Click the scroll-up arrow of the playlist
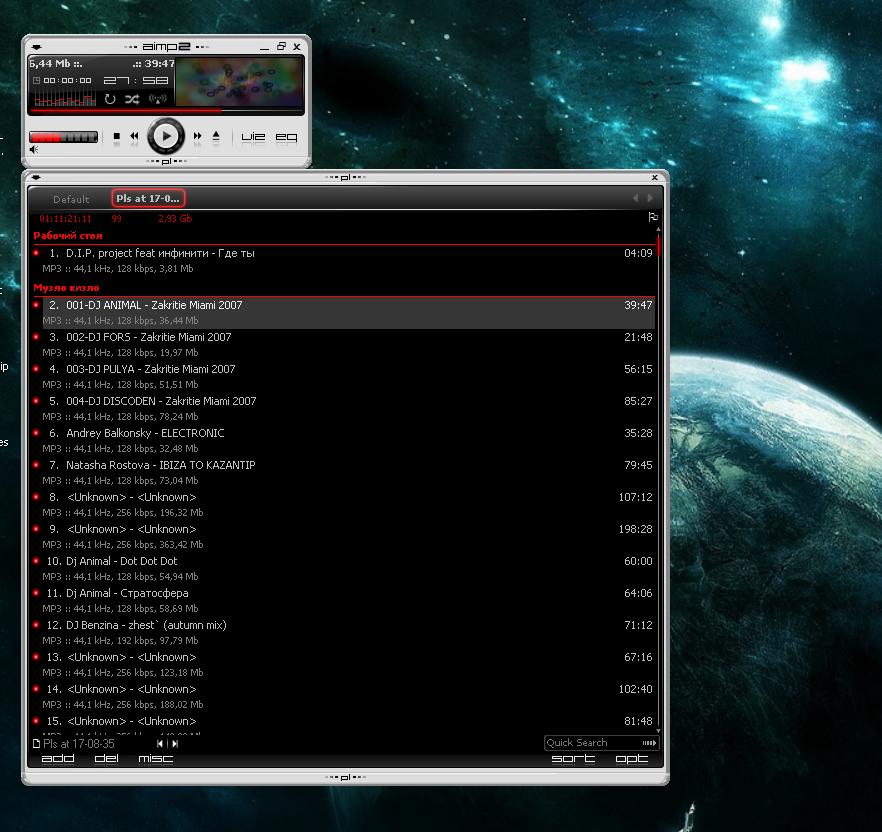 [658, 229]
